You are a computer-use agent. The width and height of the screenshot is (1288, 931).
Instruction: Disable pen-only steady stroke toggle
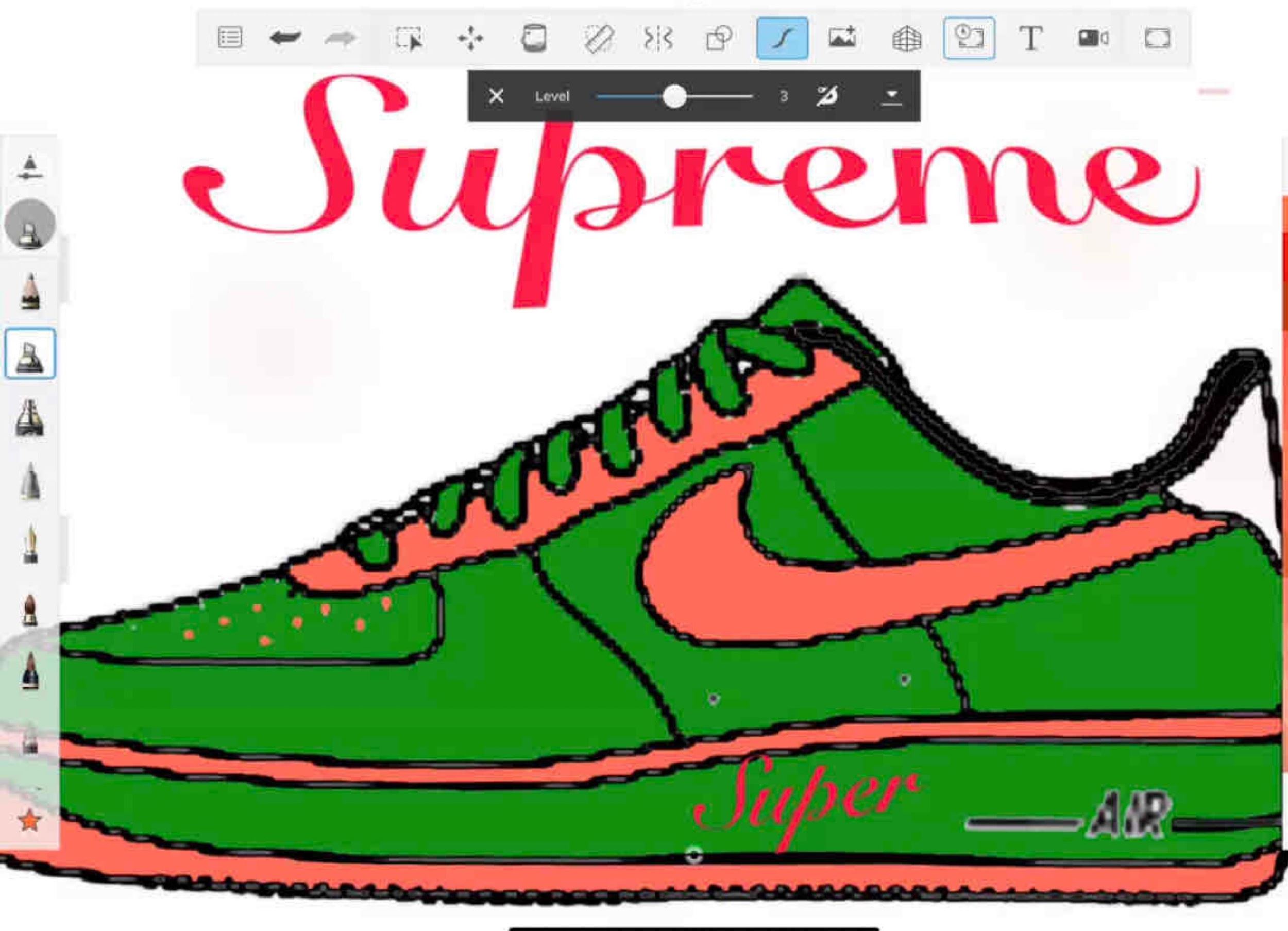click(x=826, y=96)
